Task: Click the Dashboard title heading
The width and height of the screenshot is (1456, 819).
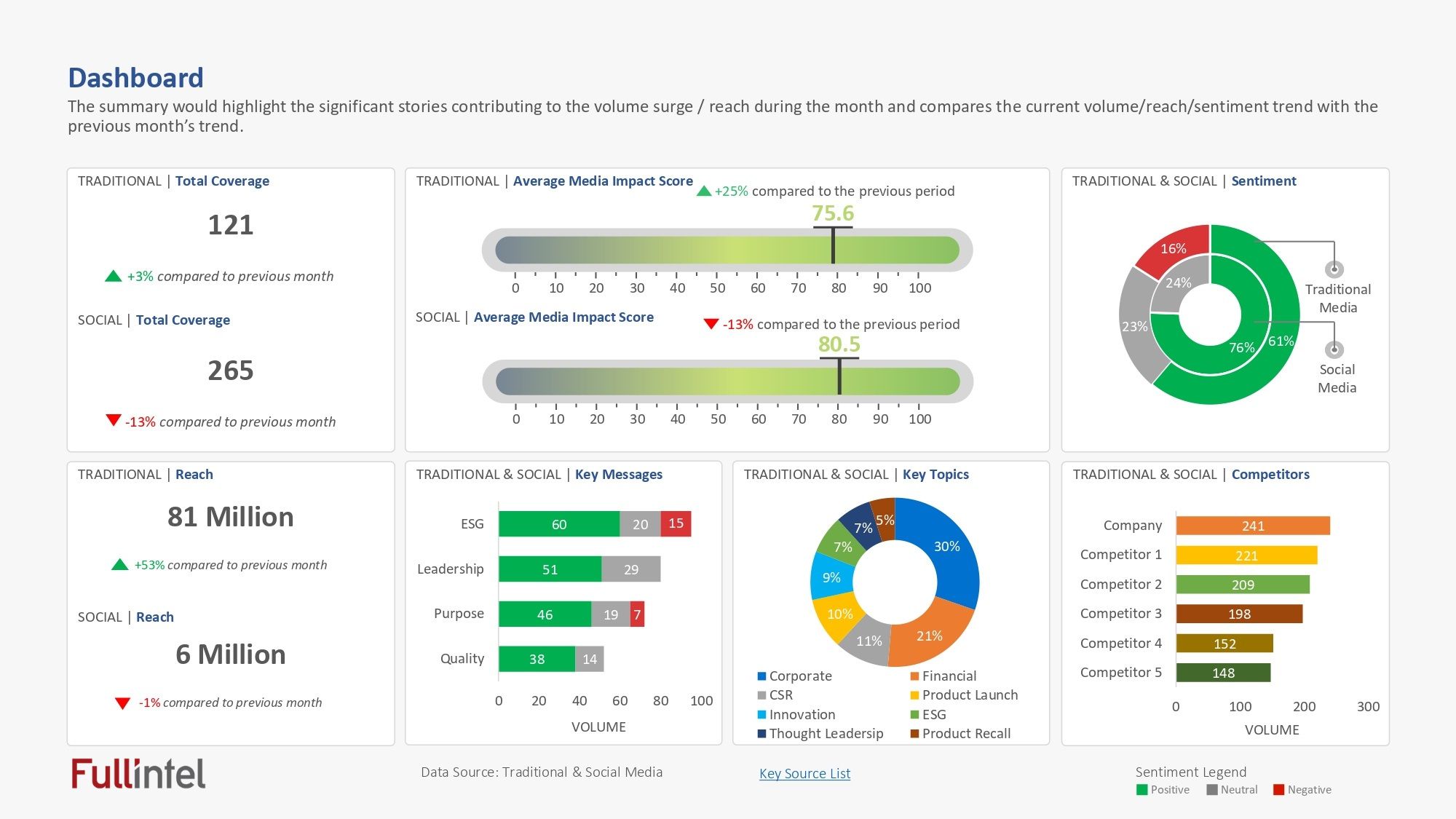Action: [135, 78]
